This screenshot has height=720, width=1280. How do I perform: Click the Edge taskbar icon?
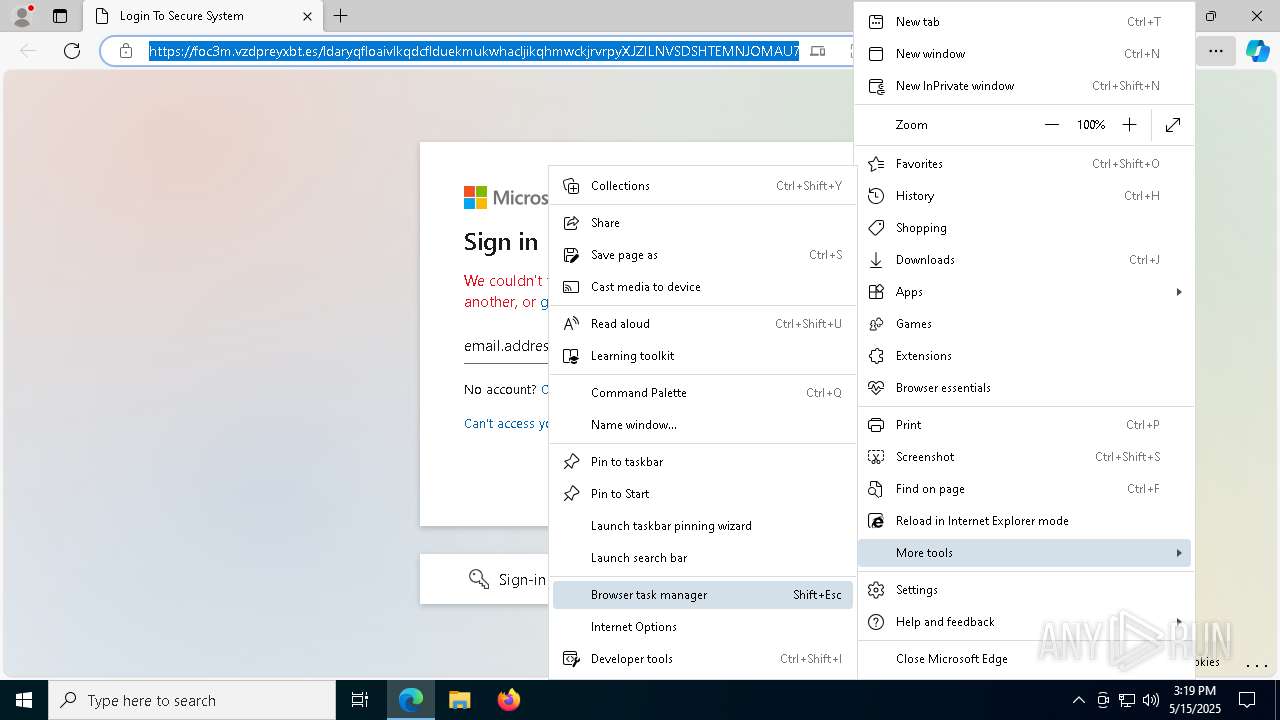(411, 700)
